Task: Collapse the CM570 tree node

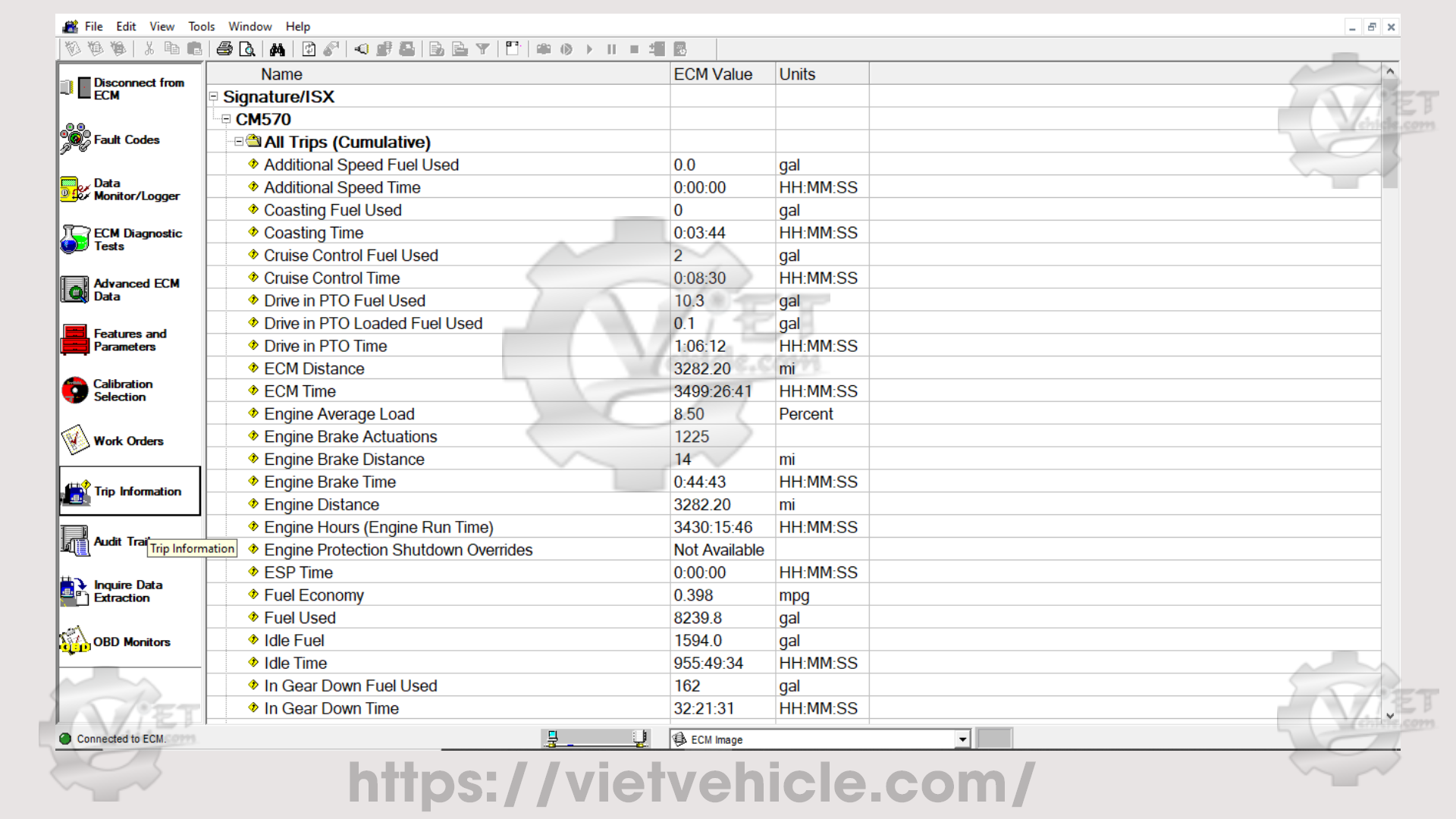Action: [226, 120]
